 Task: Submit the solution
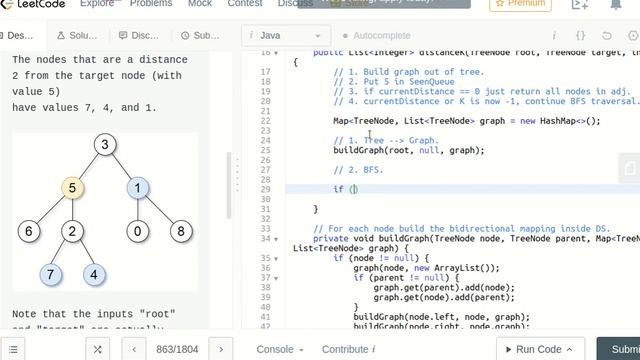click(619, 349)
